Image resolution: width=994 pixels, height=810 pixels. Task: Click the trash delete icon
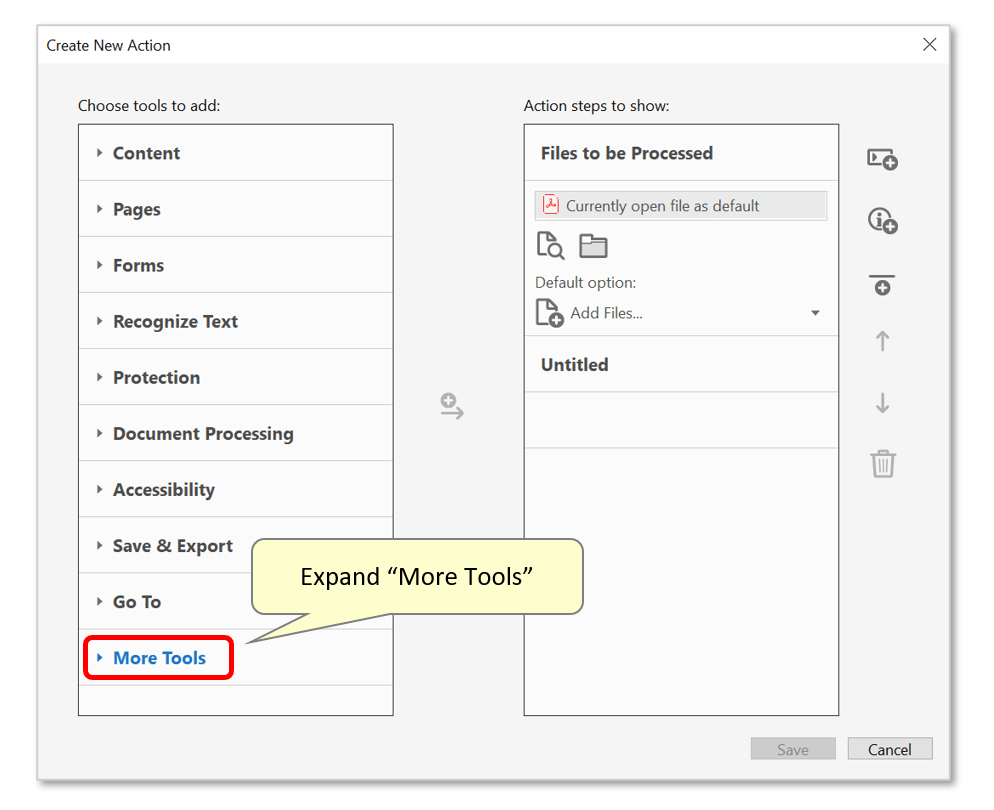[x=882, y=463]
